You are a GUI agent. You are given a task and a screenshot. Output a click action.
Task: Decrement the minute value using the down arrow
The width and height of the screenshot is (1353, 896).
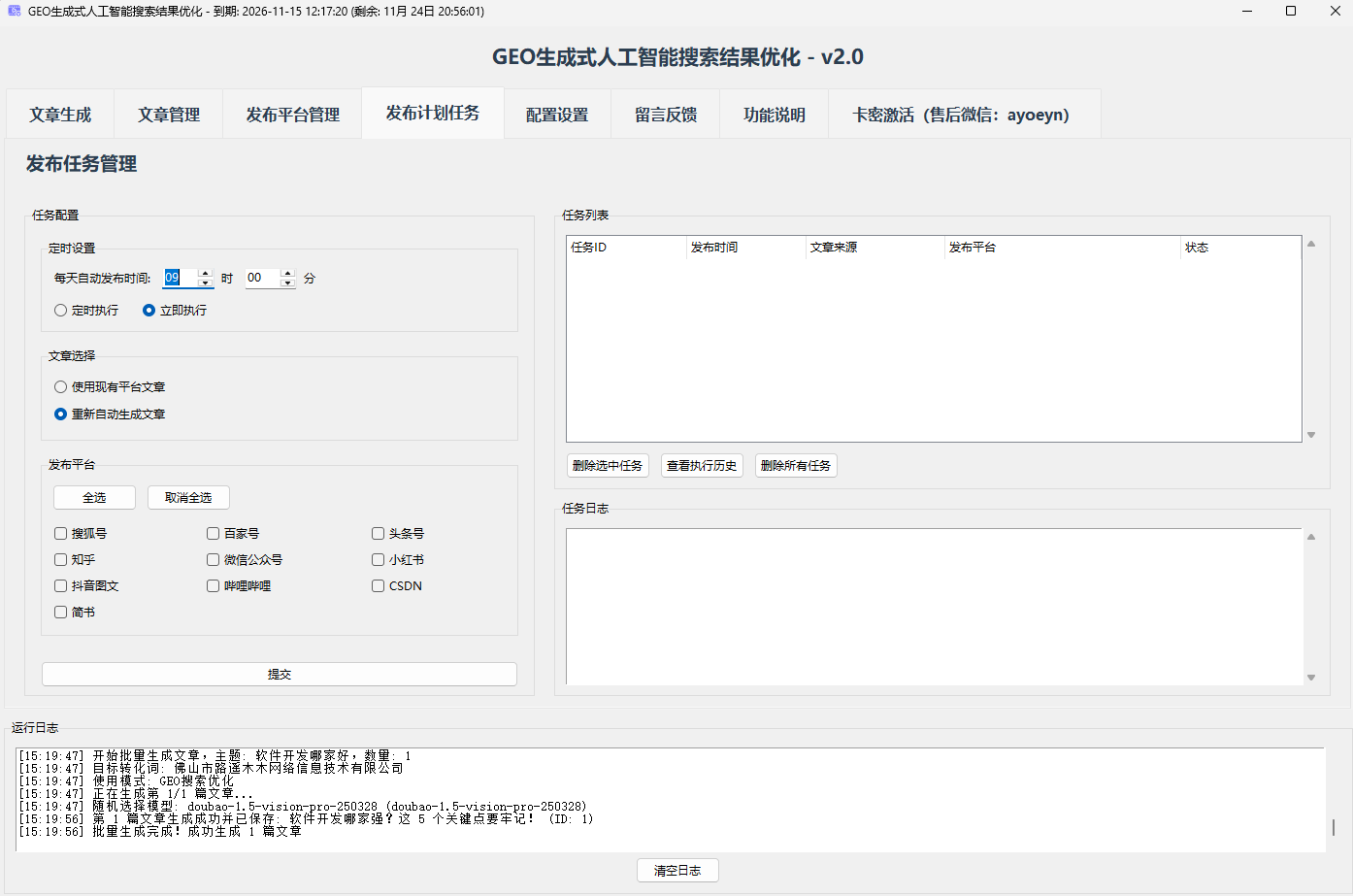tap(287, 282)
